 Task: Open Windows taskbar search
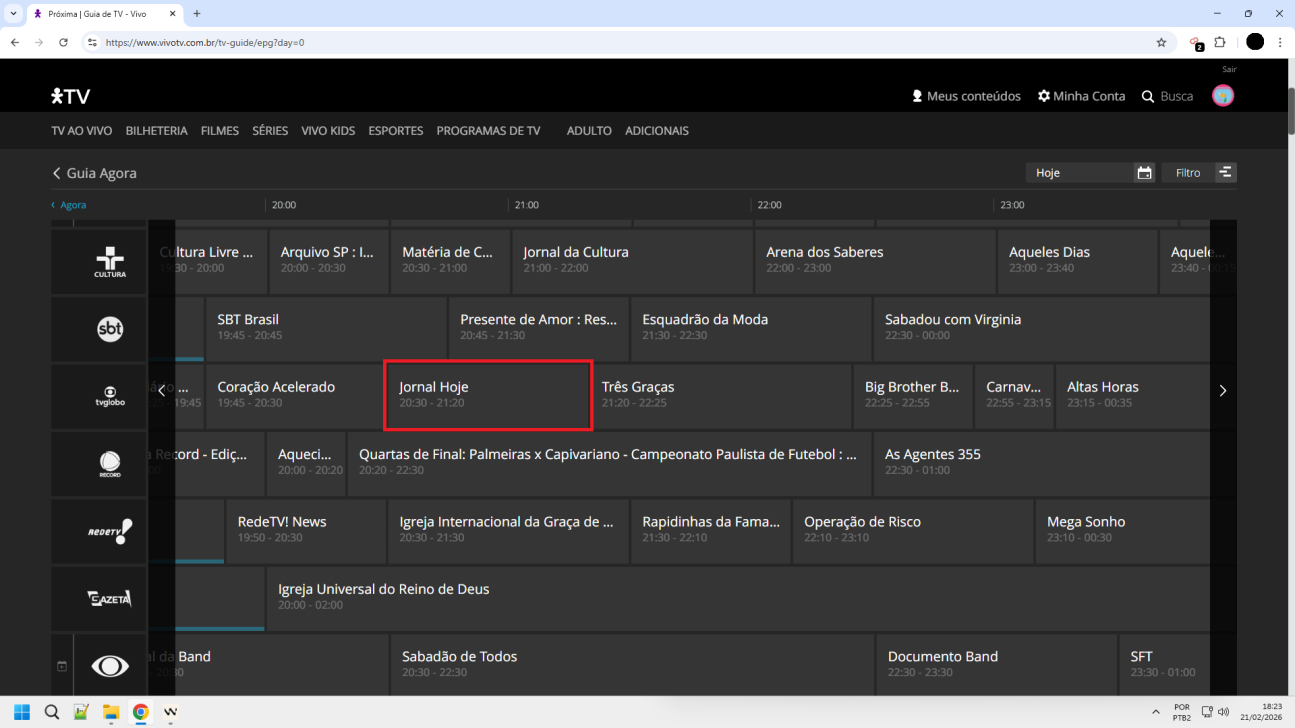pos(52,712)
